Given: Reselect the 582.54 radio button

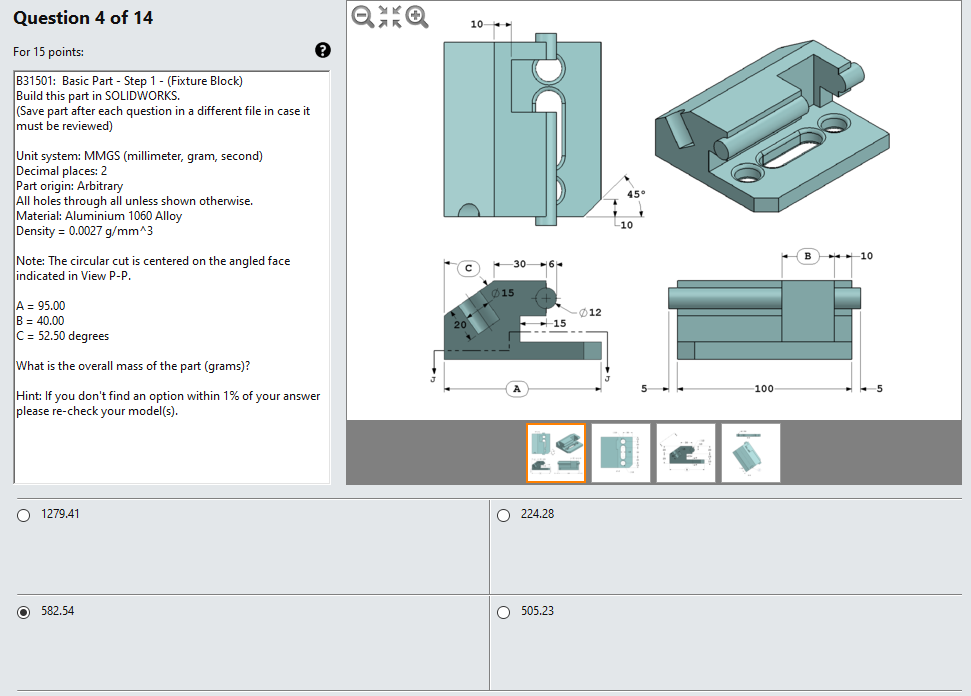Looking at the screenshot, I should (23, 611).
